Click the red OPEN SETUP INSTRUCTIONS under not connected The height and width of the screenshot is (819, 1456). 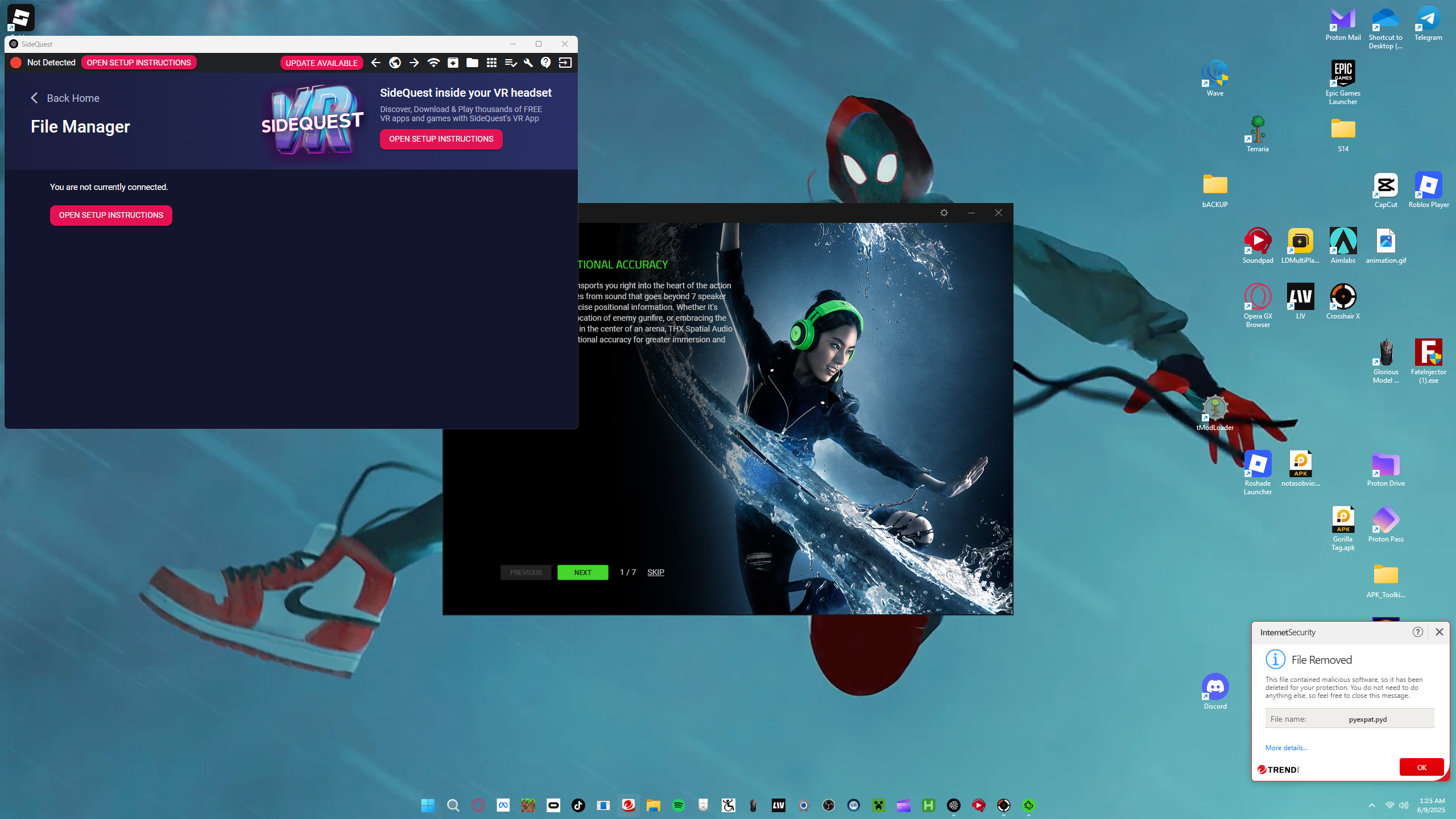[x=111, y=215]
